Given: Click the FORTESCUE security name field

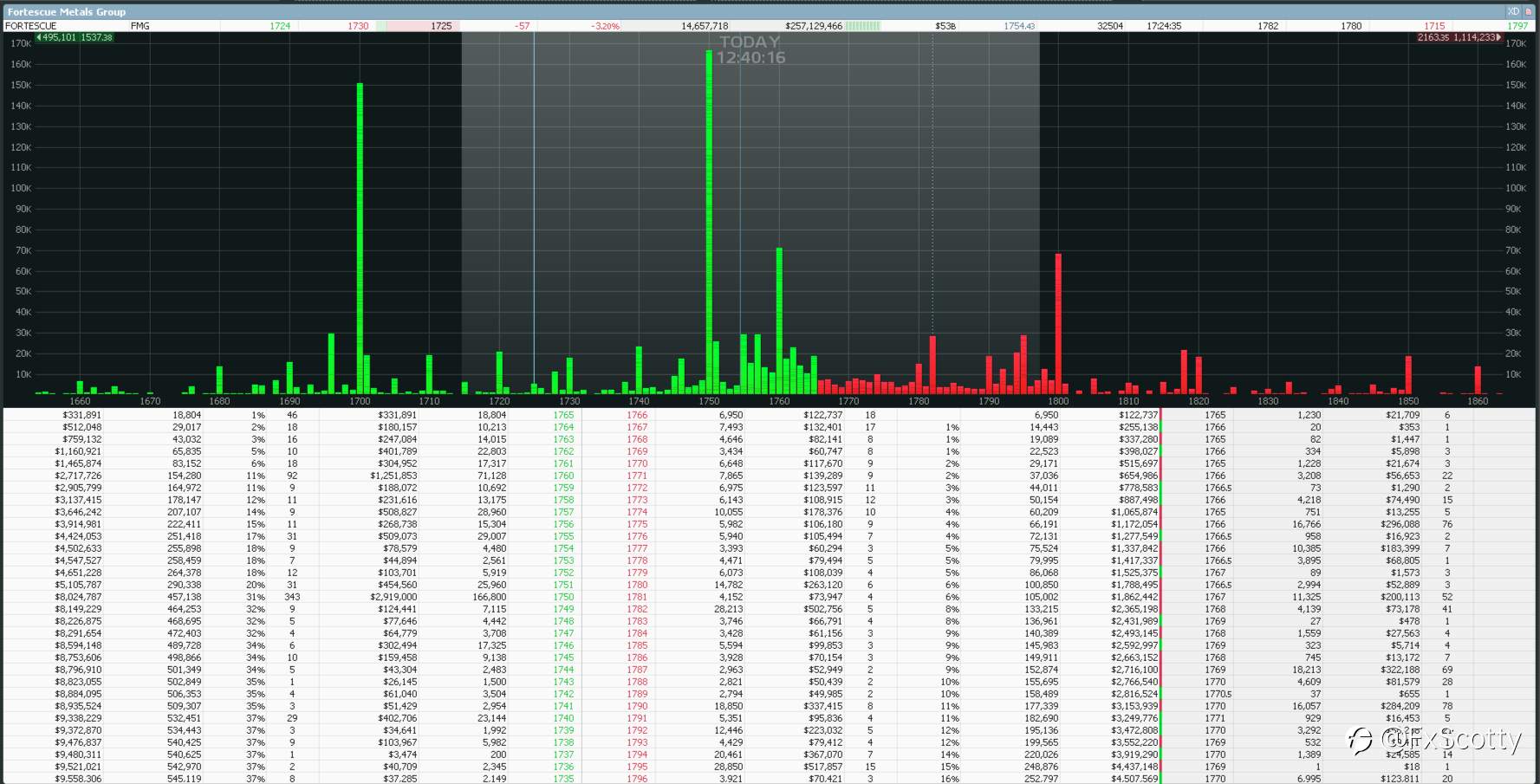Looking at the screenshot, I should point(31,26).
